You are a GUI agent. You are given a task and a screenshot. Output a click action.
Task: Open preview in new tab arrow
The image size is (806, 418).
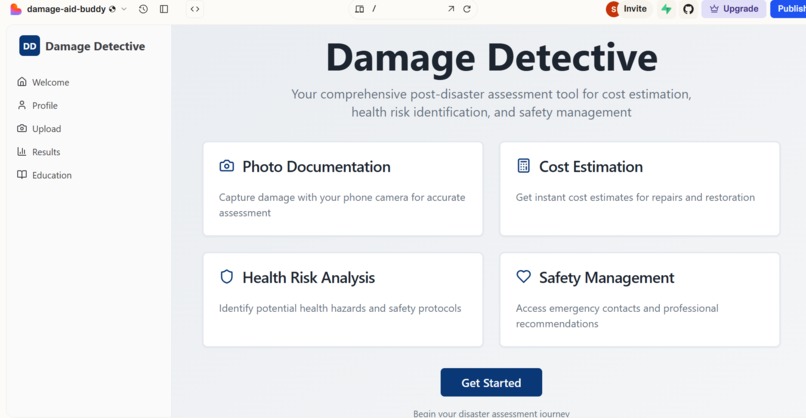pos(451,9)
